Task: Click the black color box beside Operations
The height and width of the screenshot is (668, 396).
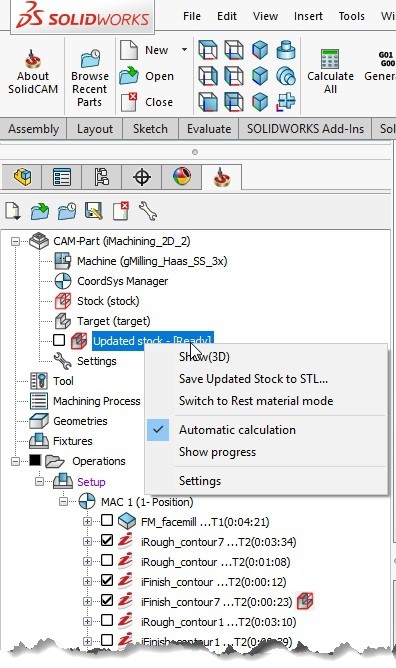Action: pos(35,460)
